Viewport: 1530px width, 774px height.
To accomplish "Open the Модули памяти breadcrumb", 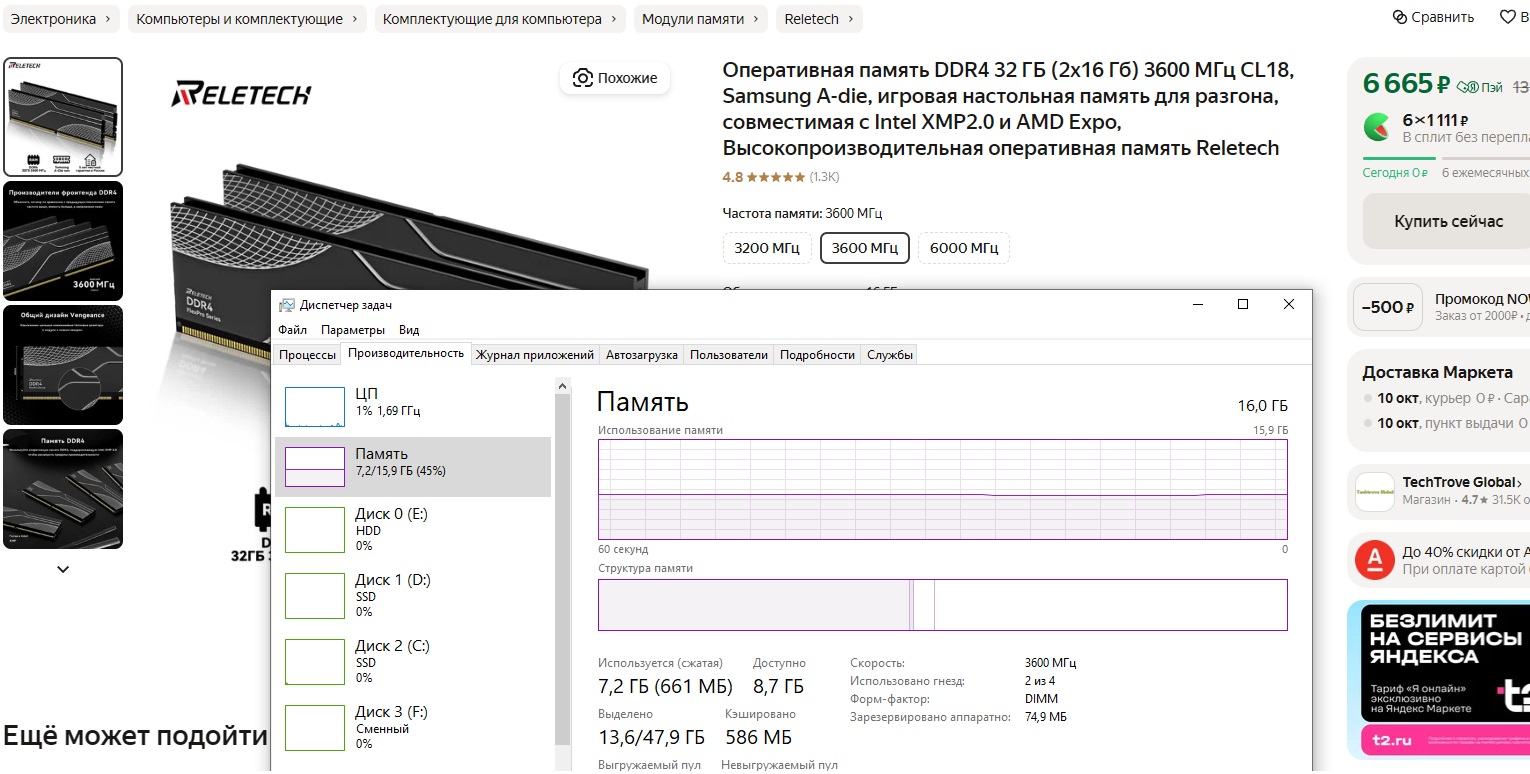I will [700, 19].
